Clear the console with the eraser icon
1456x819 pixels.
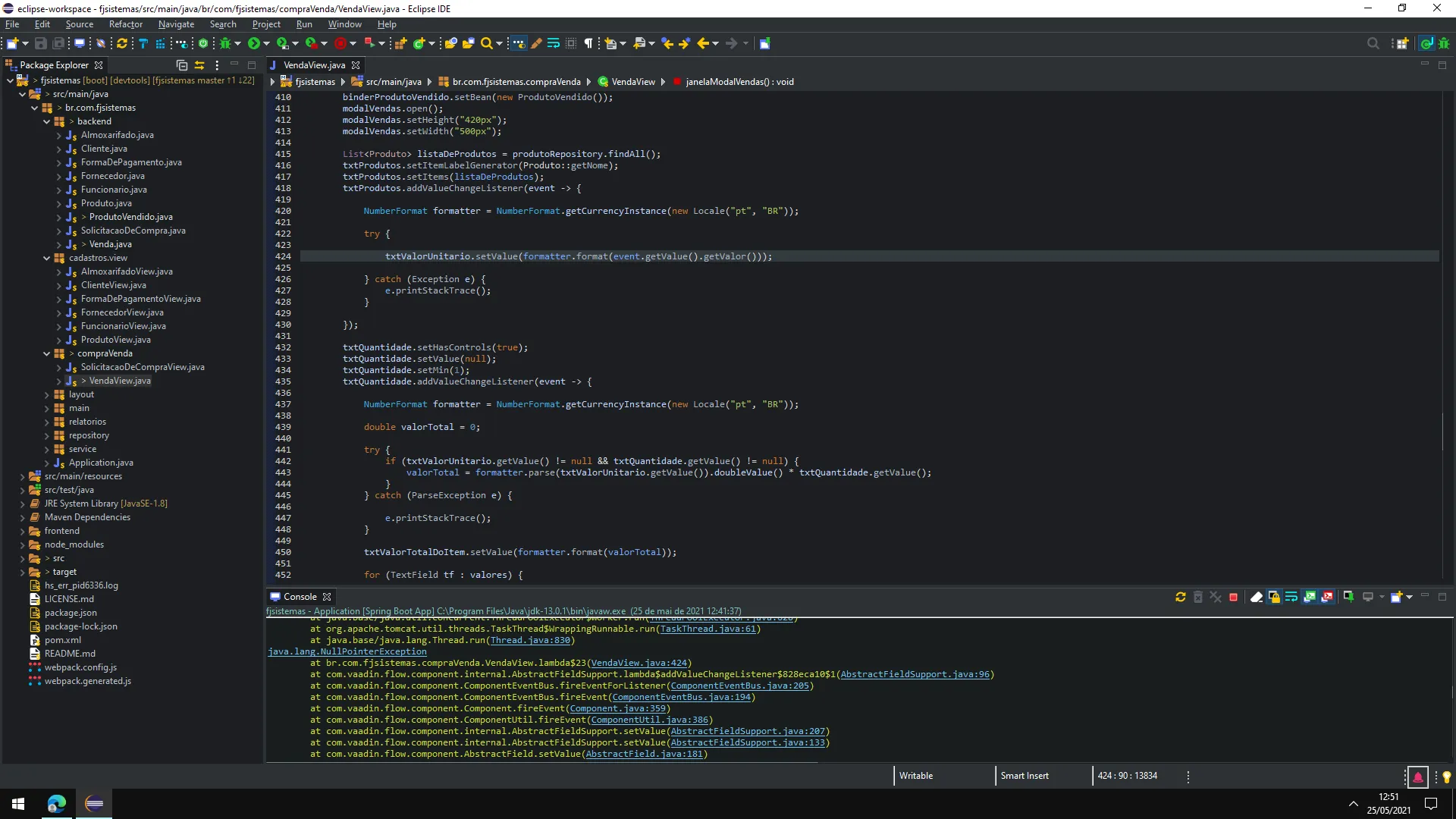coord(1256,598)
